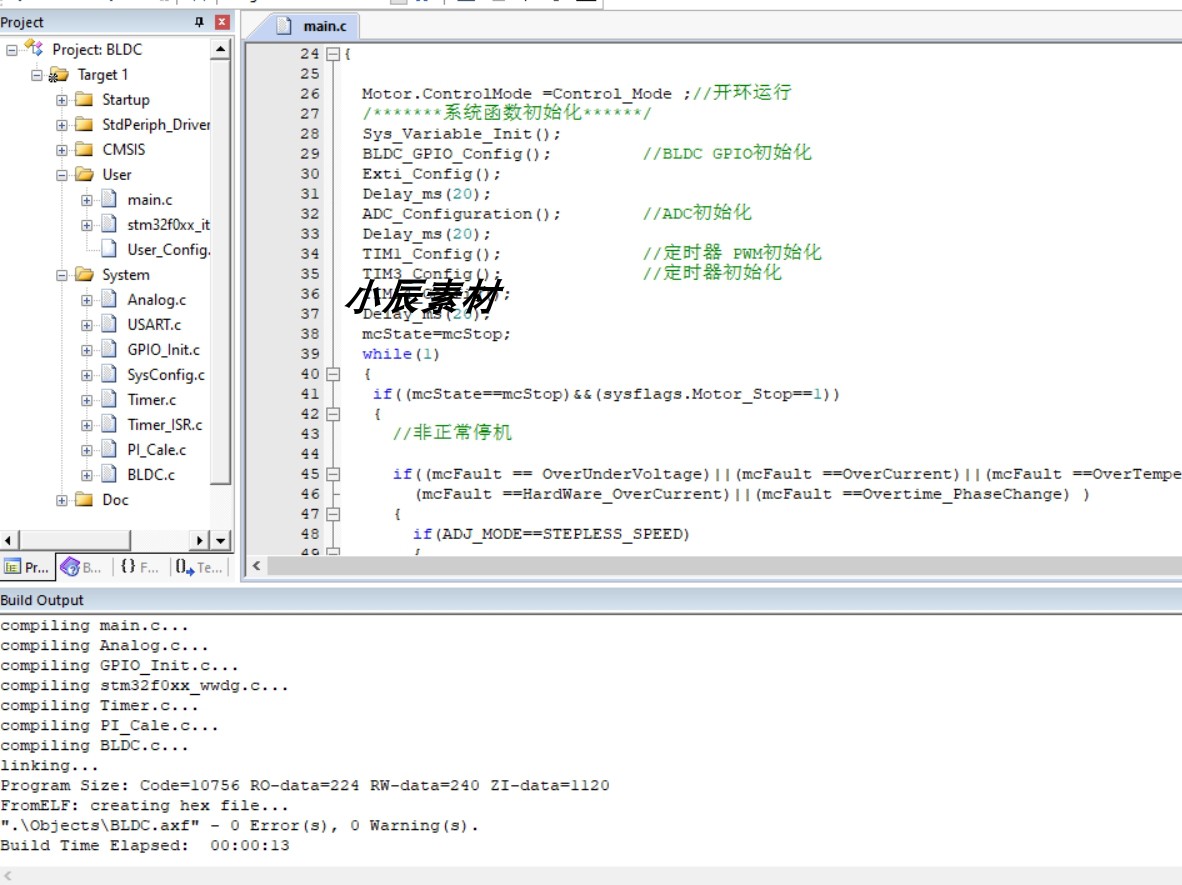The image size is (1182, 885).
Task: Select Timer.c in project tree
Action: (152, 400)
